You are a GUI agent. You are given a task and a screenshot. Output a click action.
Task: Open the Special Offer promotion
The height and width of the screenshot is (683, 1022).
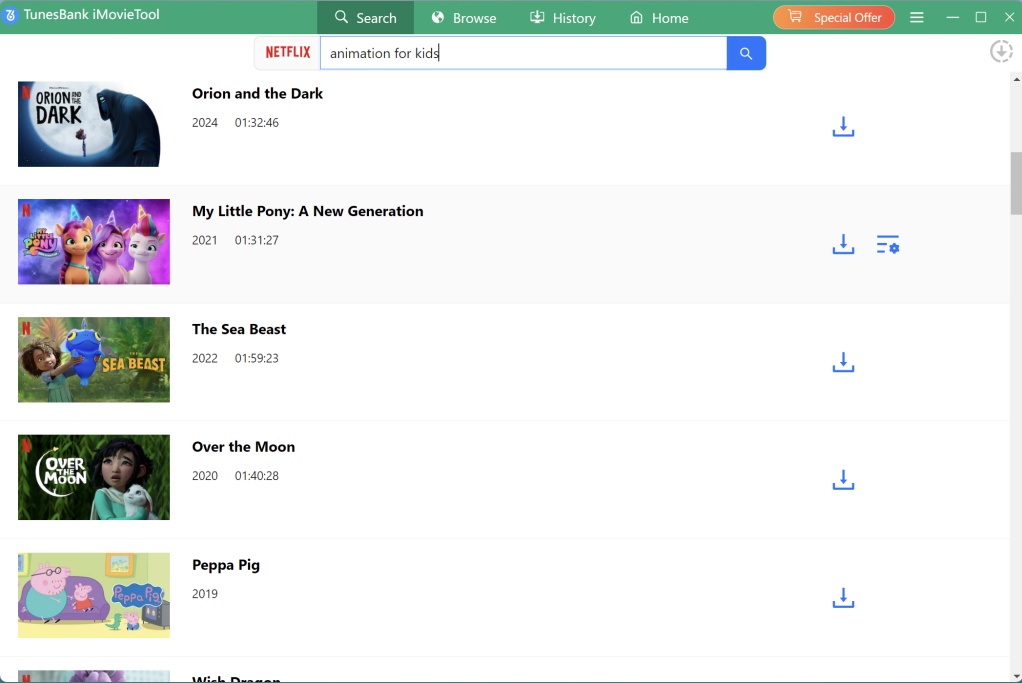[x=833, y=17]
